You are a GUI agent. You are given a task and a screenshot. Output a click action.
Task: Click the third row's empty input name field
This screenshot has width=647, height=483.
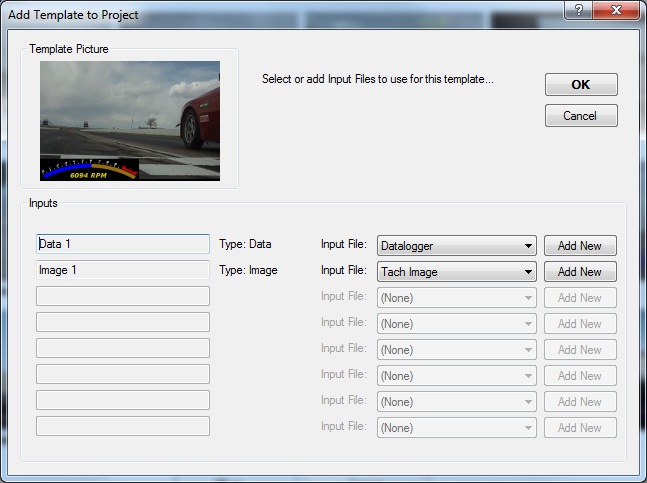pos(122,296)
